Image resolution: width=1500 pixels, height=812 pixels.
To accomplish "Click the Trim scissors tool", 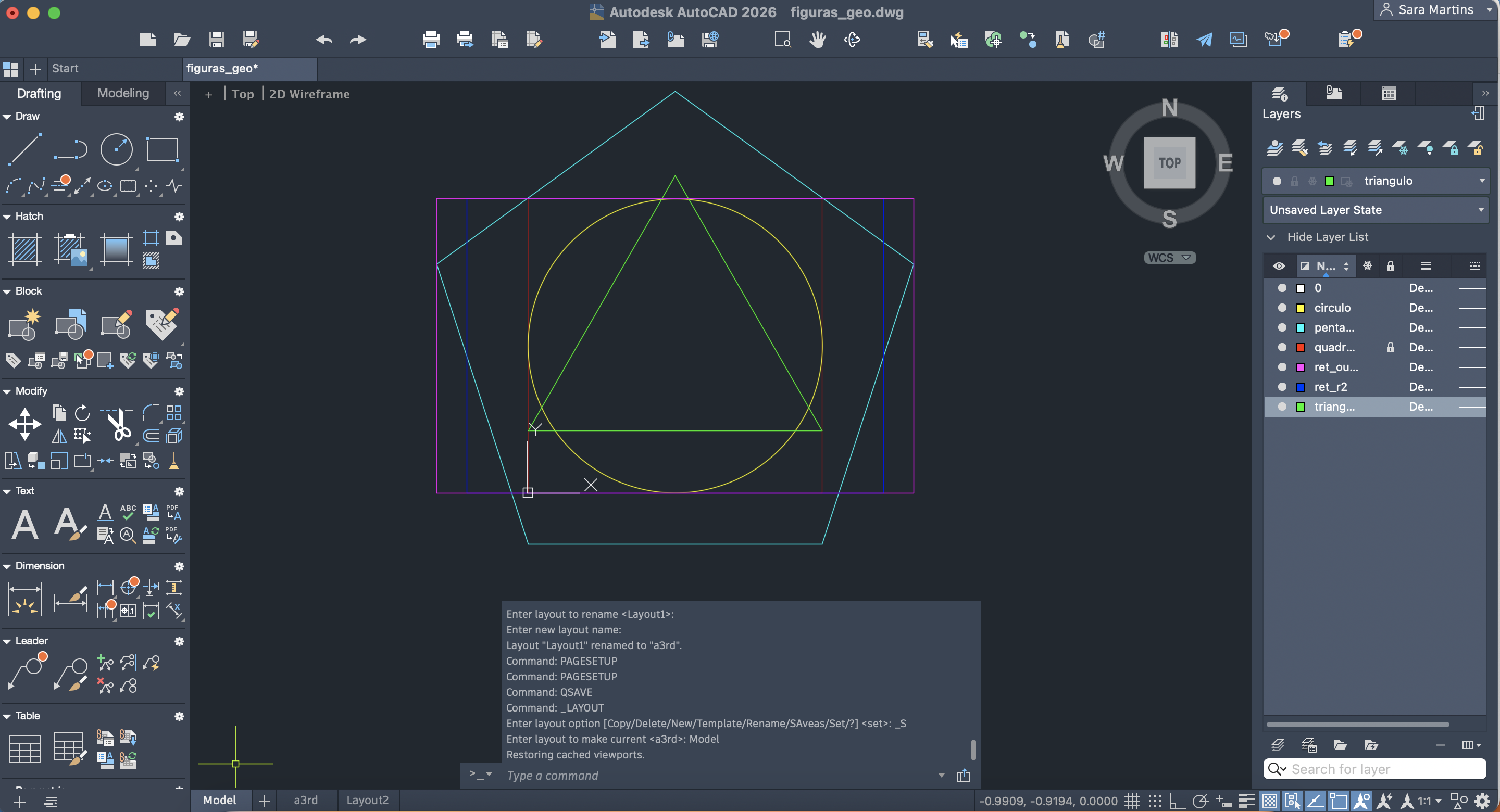I will pos(119,424).
